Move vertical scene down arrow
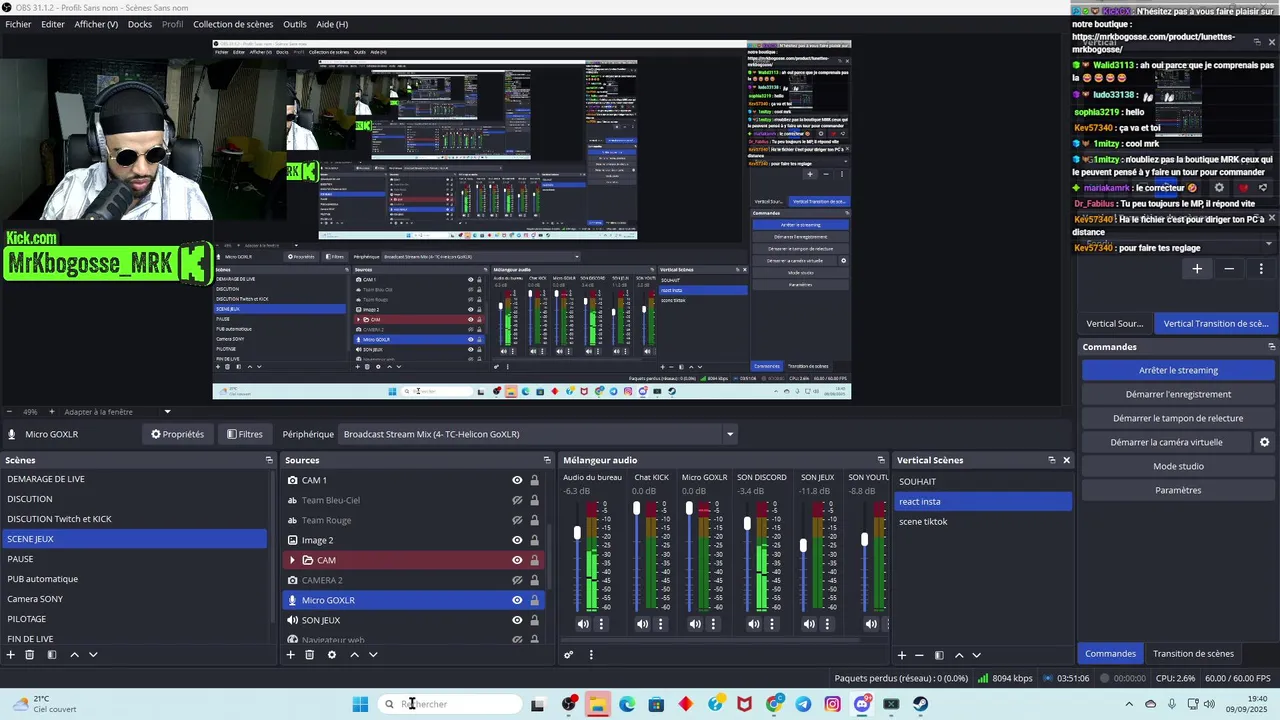Screen dimensions: 1280x720 pos(976,655)
